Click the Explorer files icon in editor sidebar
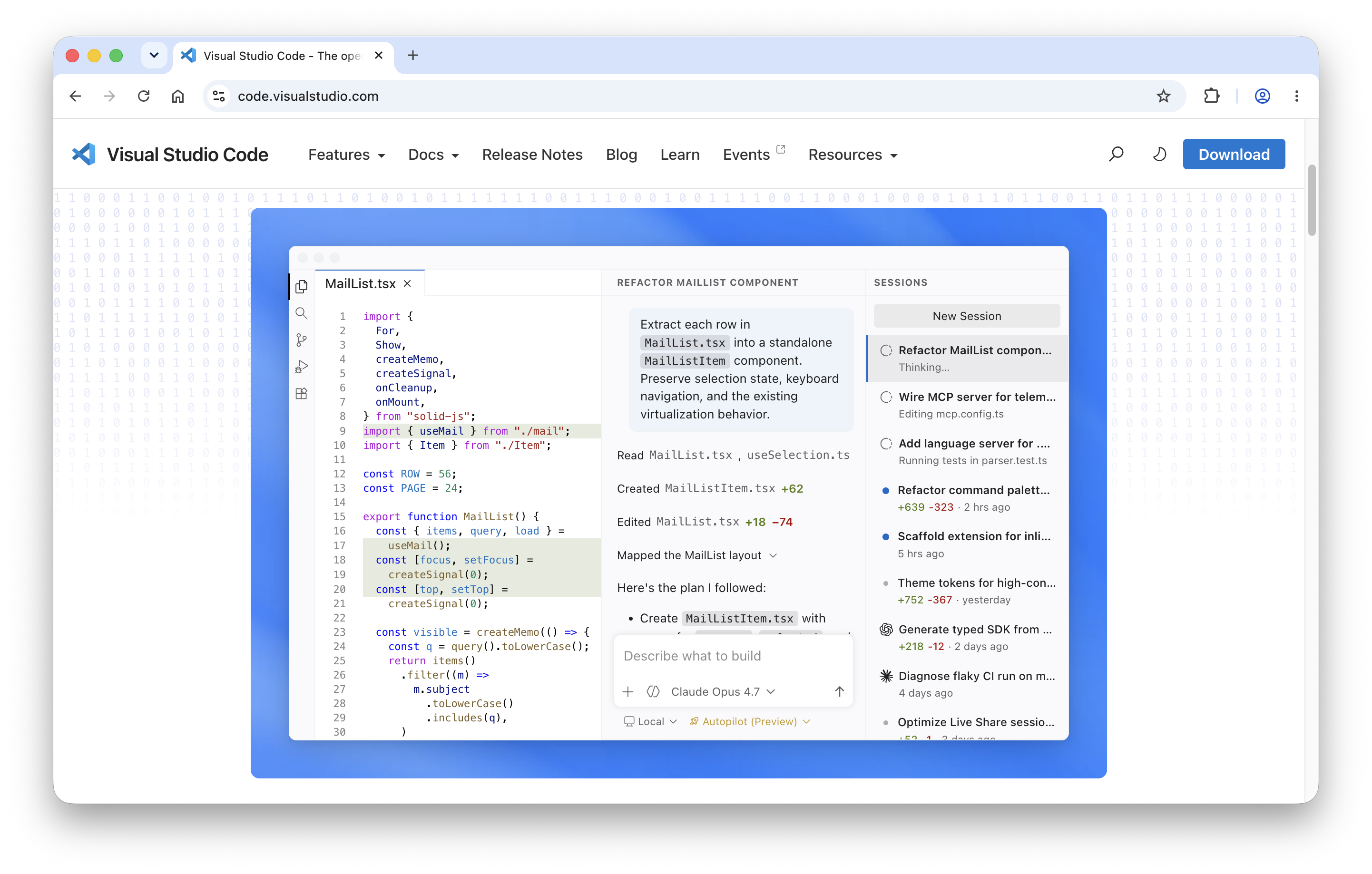The width and height of the screenshot is (1372, 874). pos(302,286)
